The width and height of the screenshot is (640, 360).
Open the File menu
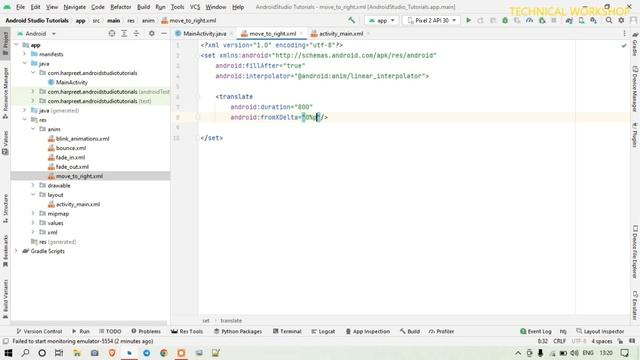20,7
